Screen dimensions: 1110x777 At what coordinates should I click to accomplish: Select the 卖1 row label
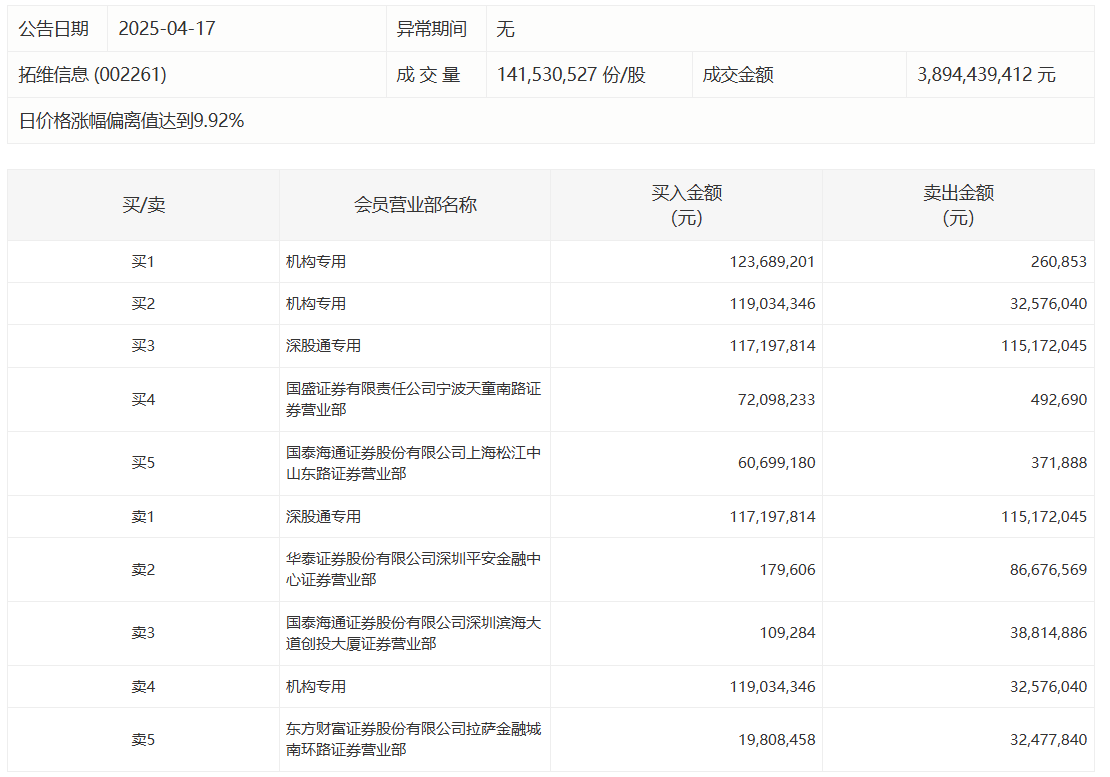(143, 517)
